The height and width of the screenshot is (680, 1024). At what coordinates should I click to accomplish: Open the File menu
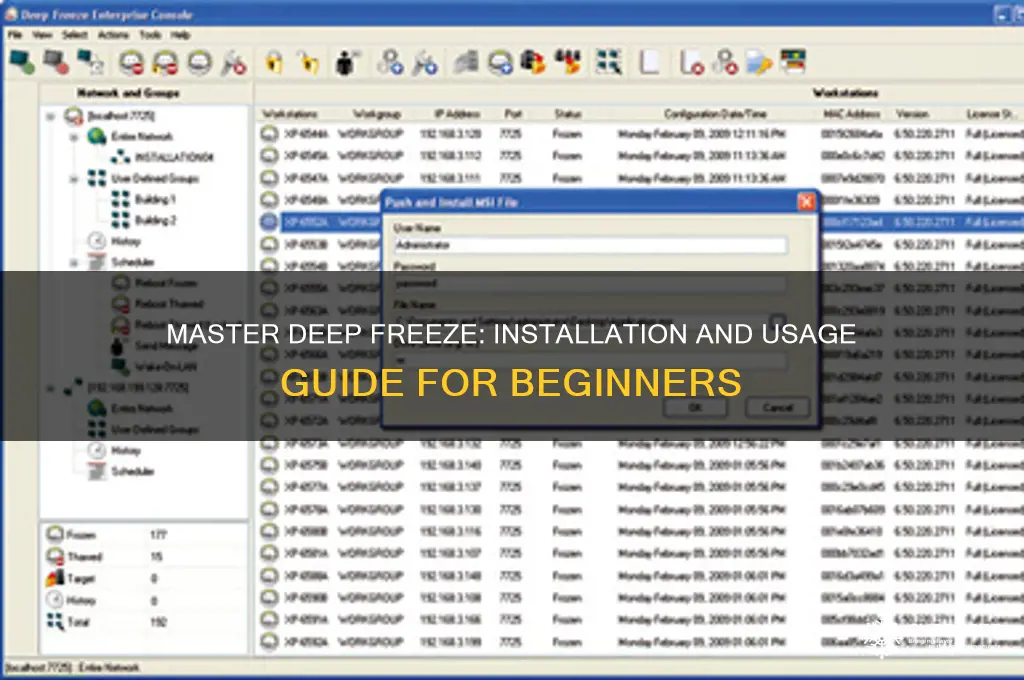pos(15,35)
